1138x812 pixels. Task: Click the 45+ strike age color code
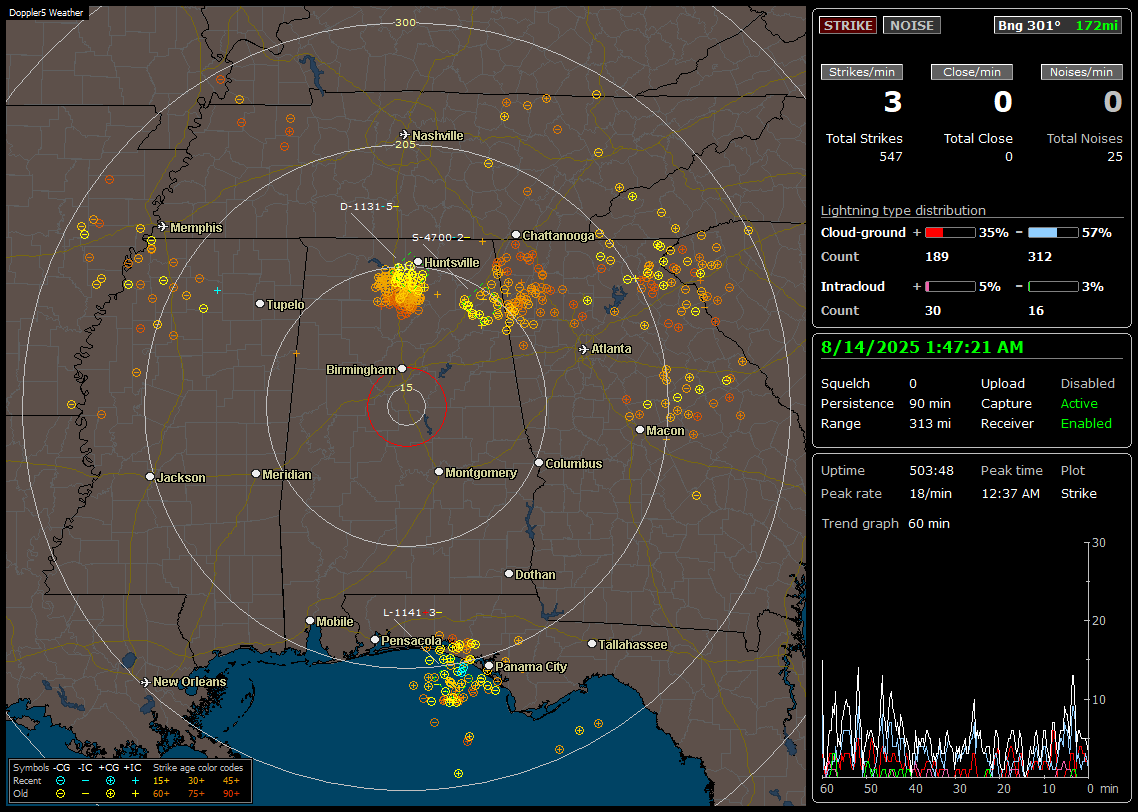(231, 781)
